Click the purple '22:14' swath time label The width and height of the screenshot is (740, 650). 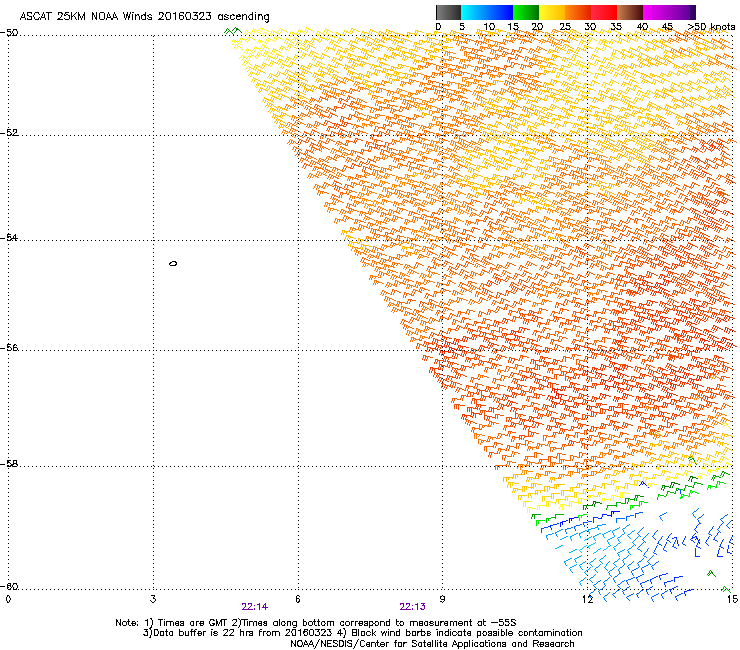pyautogui.click(x=254, y=607)
